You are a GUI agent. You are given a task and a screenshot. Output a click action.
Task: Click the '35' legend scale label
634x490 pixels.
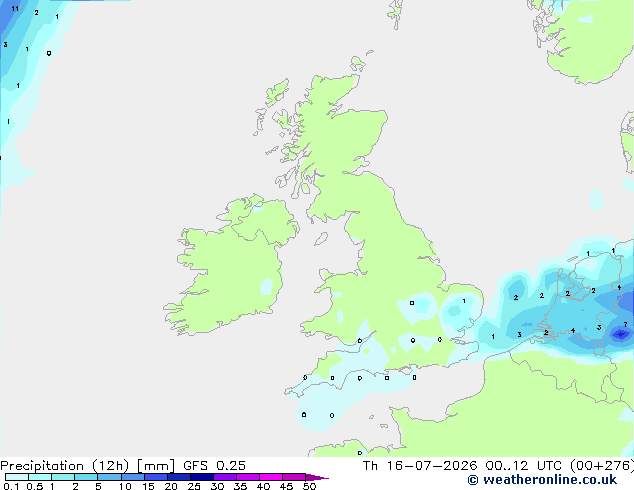pos(240,486)
